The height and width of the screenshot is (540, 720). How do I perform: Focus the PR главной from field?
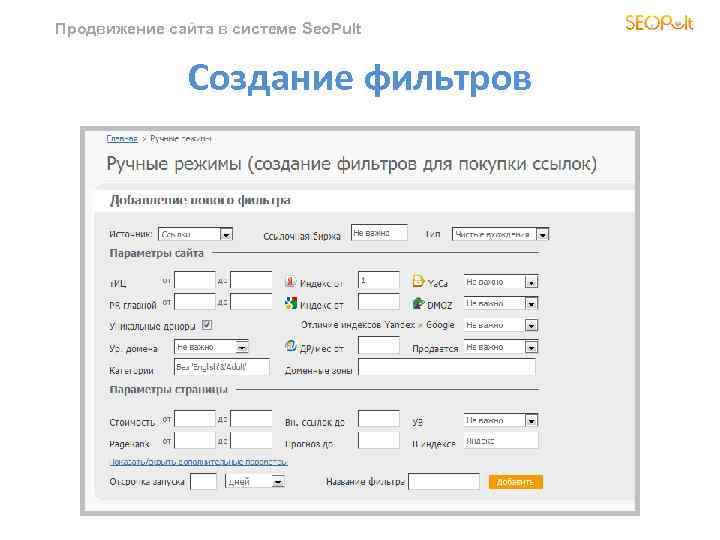[195, 302]
